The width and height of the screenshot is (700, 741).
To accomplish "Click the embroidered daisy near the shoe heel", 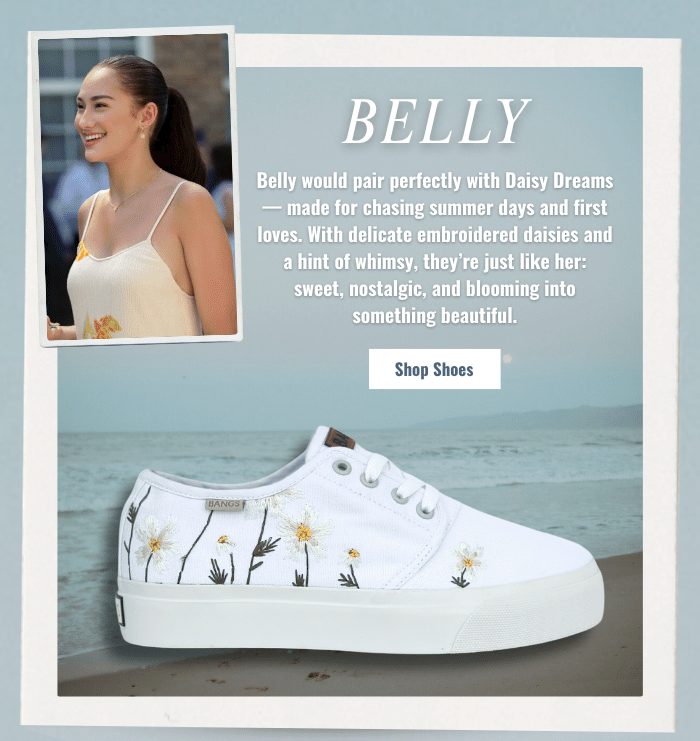I will tap(155, 543).
